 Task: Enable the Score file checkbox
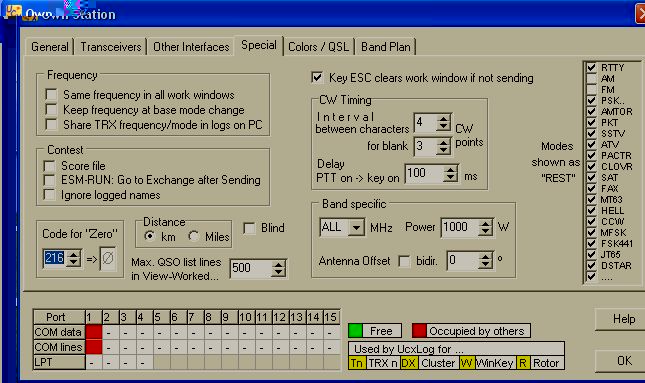coord(49,166)
